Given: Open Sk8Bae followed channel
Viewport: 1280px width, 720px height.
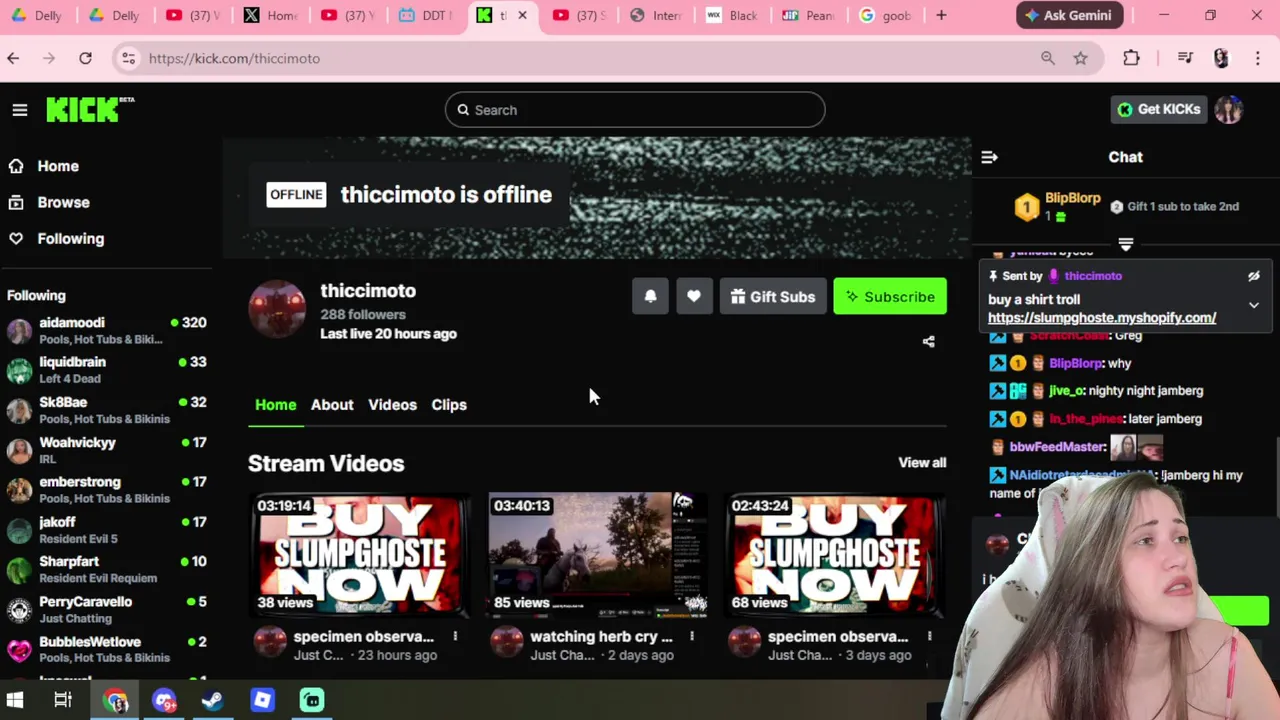Looking at the screenshot, I should [106, 410].
